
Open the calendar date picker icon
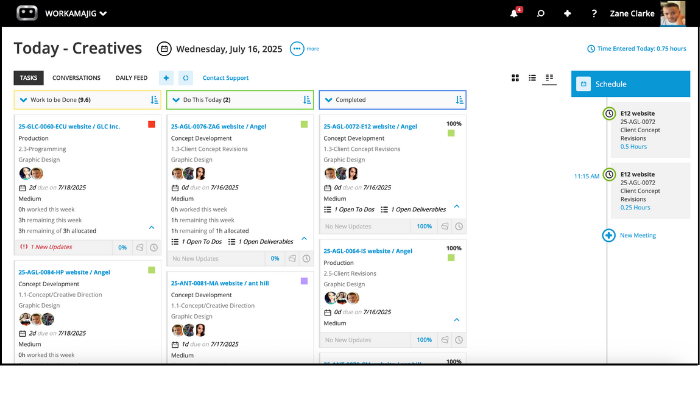click(164, 49)
